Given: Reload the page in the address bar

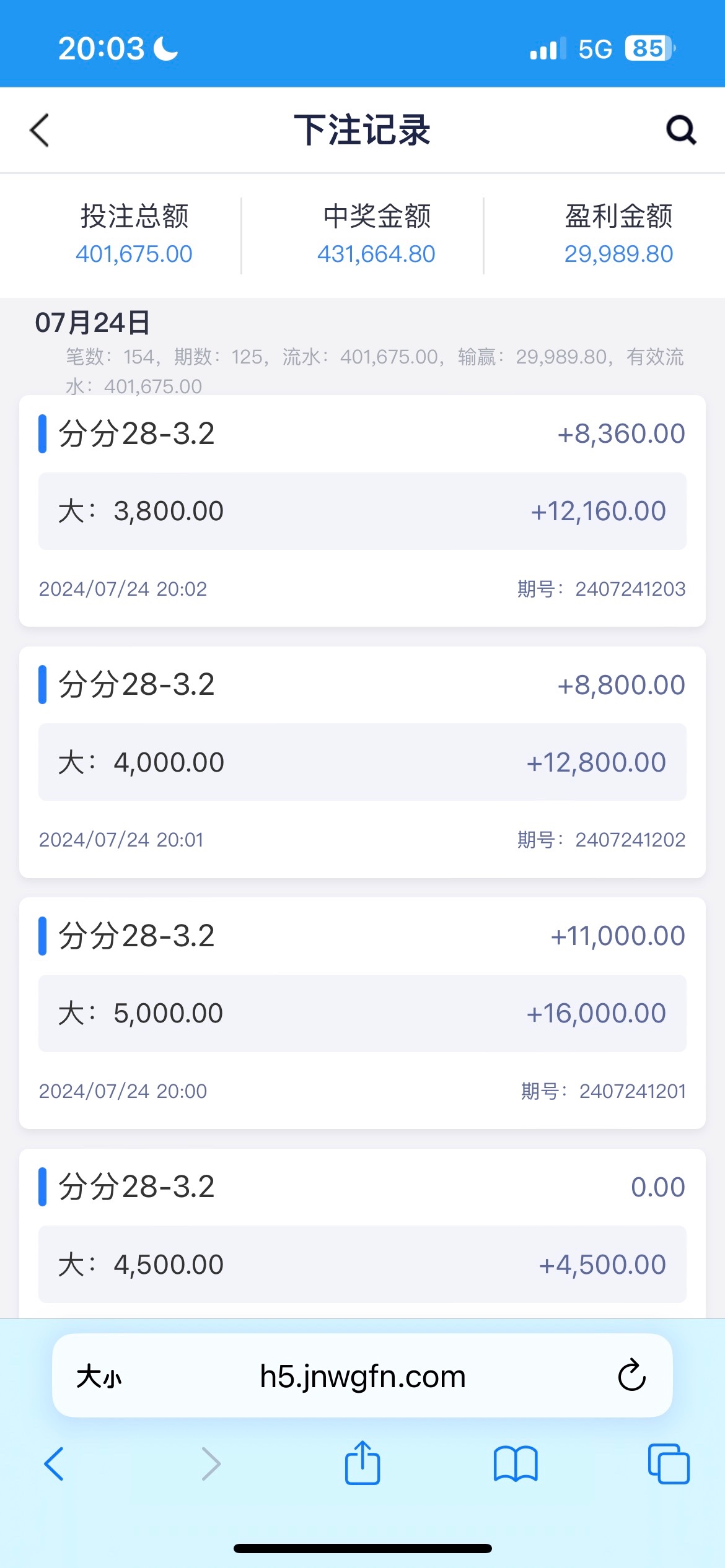Looking at the screenshot, I should [631, 1375].
